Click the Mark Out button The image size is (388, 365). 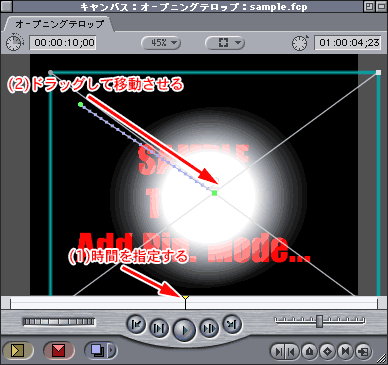[x=293, y=351]
